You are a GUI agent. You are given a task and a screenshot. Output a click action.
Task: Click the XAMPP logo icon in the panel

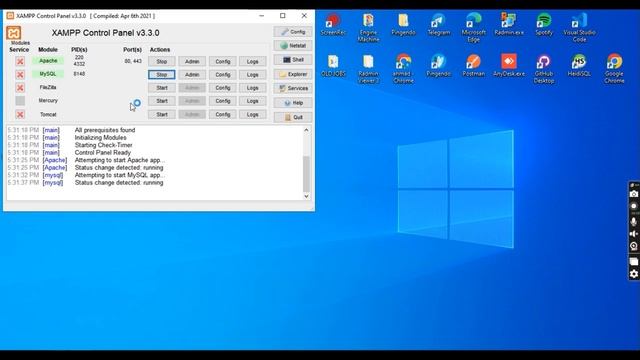pos(13,33)
